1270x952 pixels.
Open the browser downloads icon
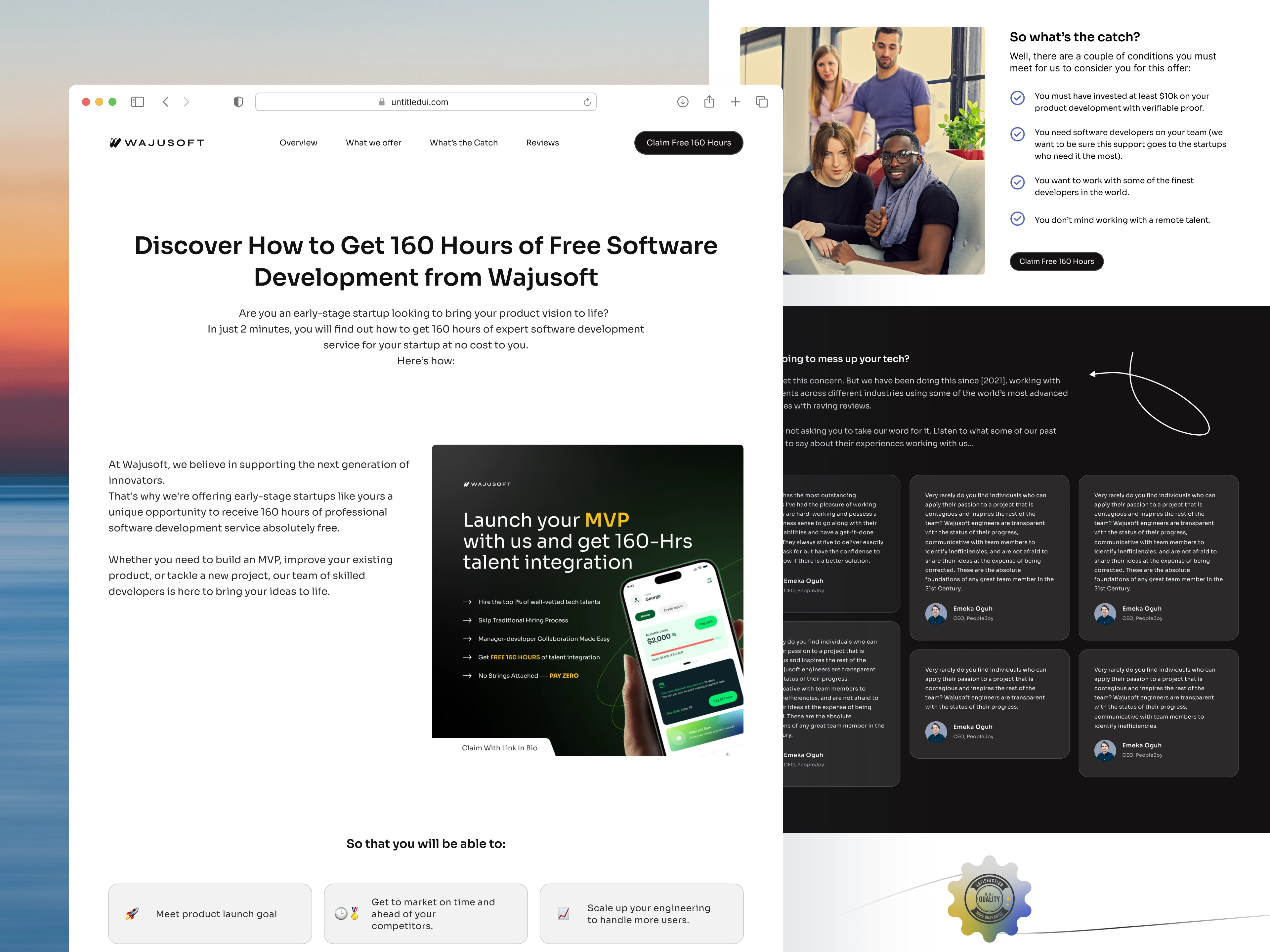click(x=683, y=101)
